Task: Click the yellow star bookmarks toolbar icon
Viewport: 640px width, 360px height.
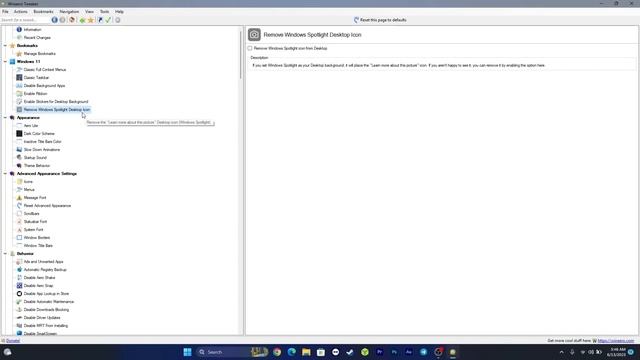Action: 91,20
